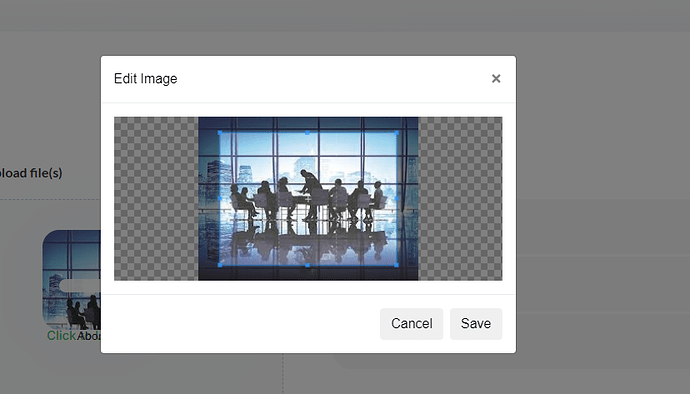Click the Save button
The width and height of the screenshot is (690, 394).
(476, 324)
